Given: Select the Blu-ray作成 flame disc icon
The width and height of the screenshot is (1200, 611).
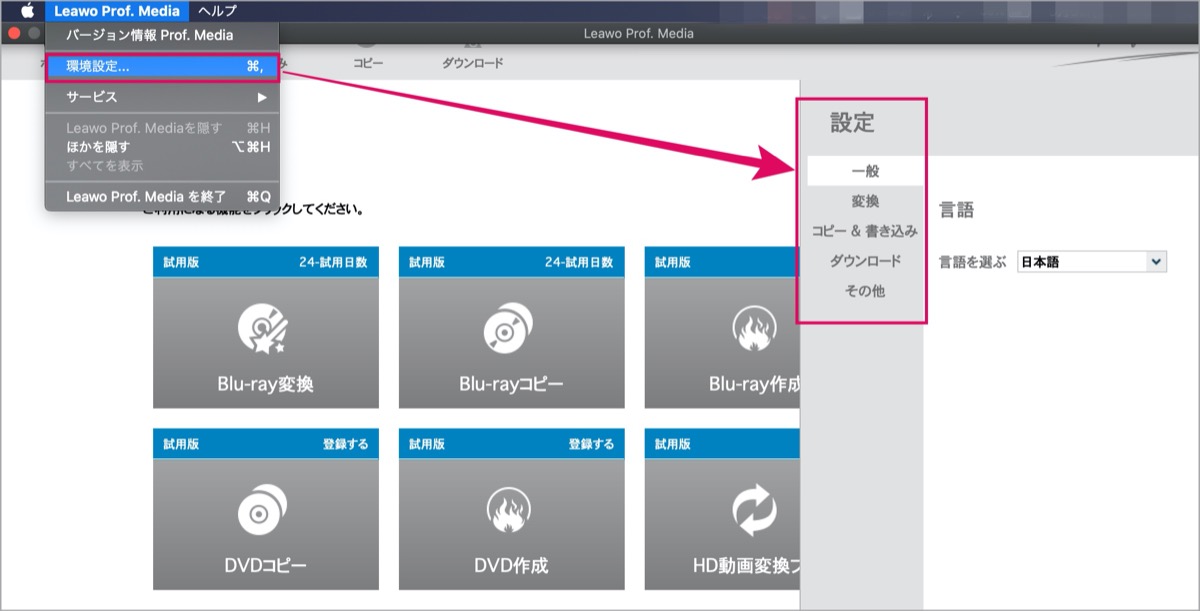Looking at the screenshot, I should [757, 327].
